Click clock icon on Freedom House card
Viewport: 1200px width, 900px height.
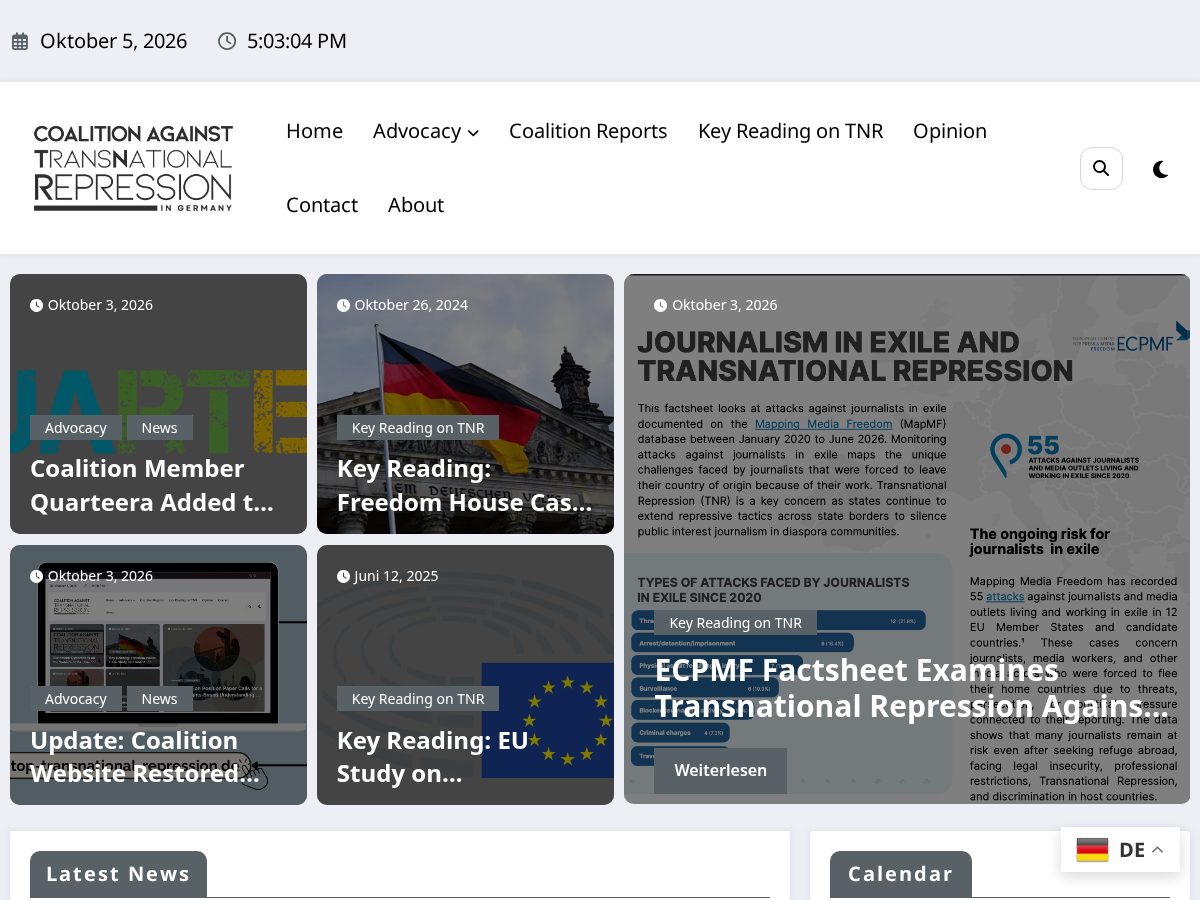pos(343,305)
